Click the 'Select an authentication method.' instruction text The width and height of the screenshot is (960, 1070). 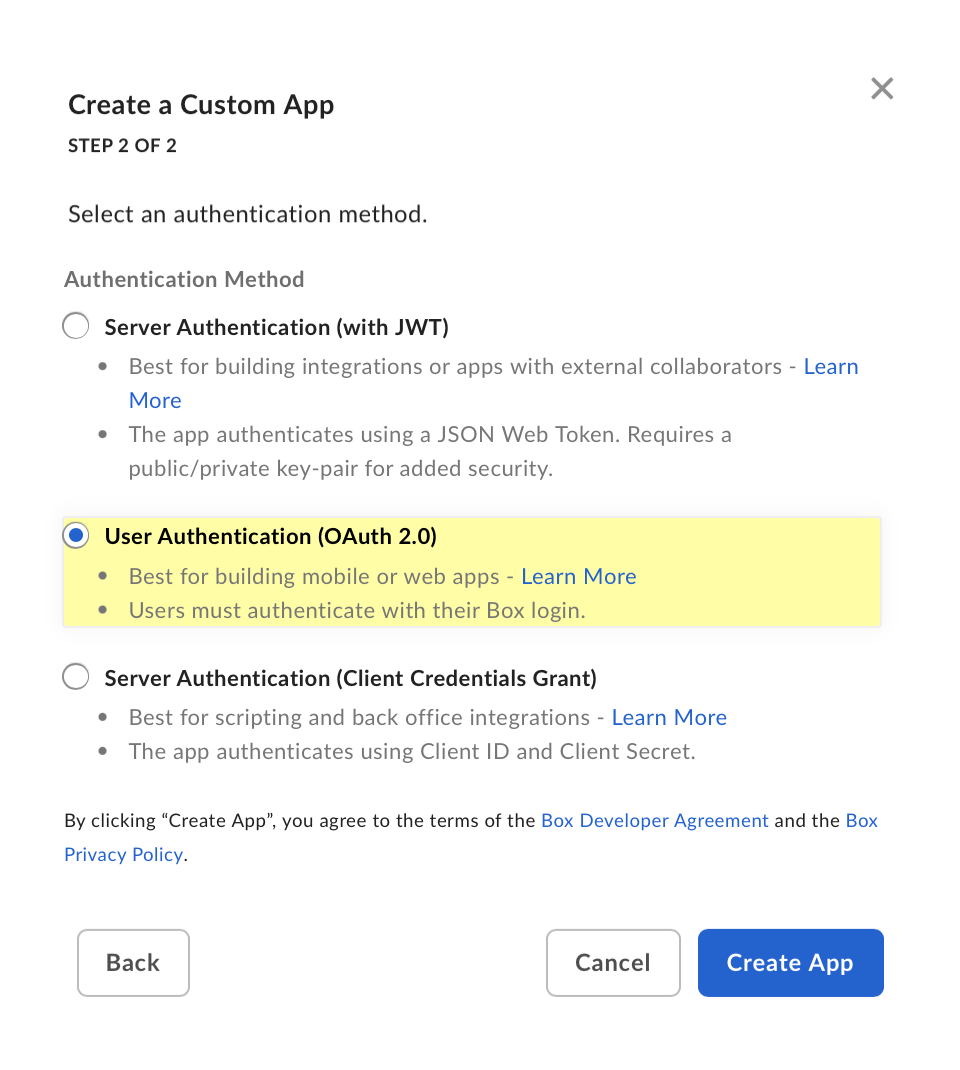point(247,214)
